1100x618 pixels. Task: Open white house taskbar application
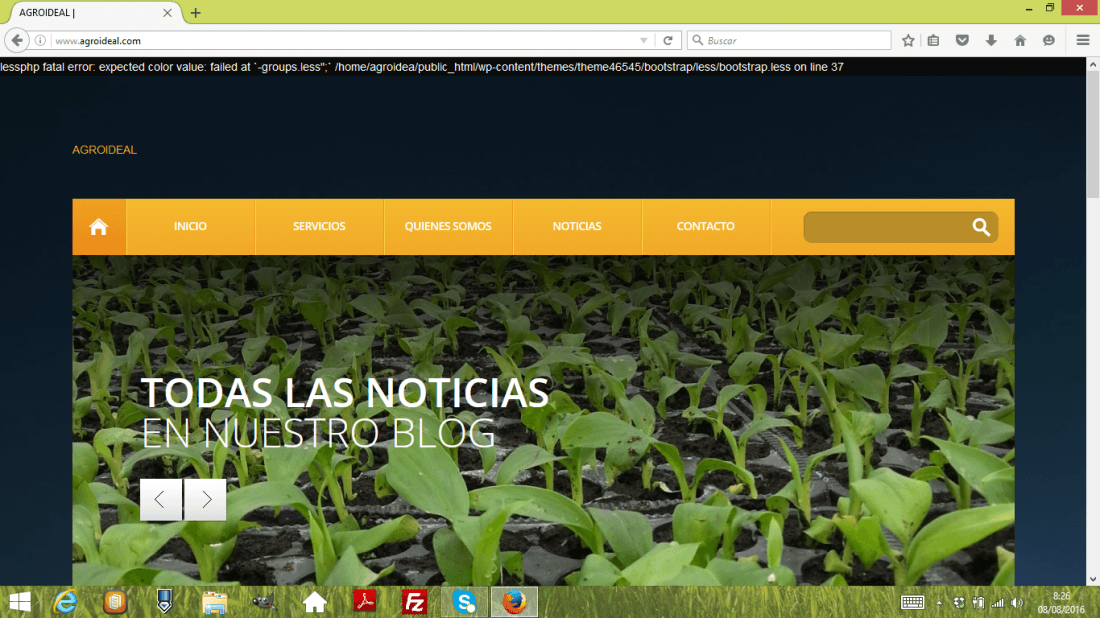[x=315, y=602]
